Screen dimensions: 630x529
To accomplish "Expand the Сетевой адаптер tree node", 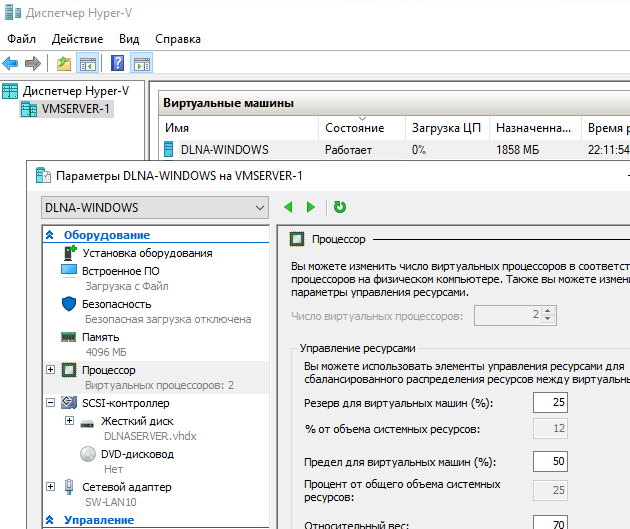I will 51,486.
